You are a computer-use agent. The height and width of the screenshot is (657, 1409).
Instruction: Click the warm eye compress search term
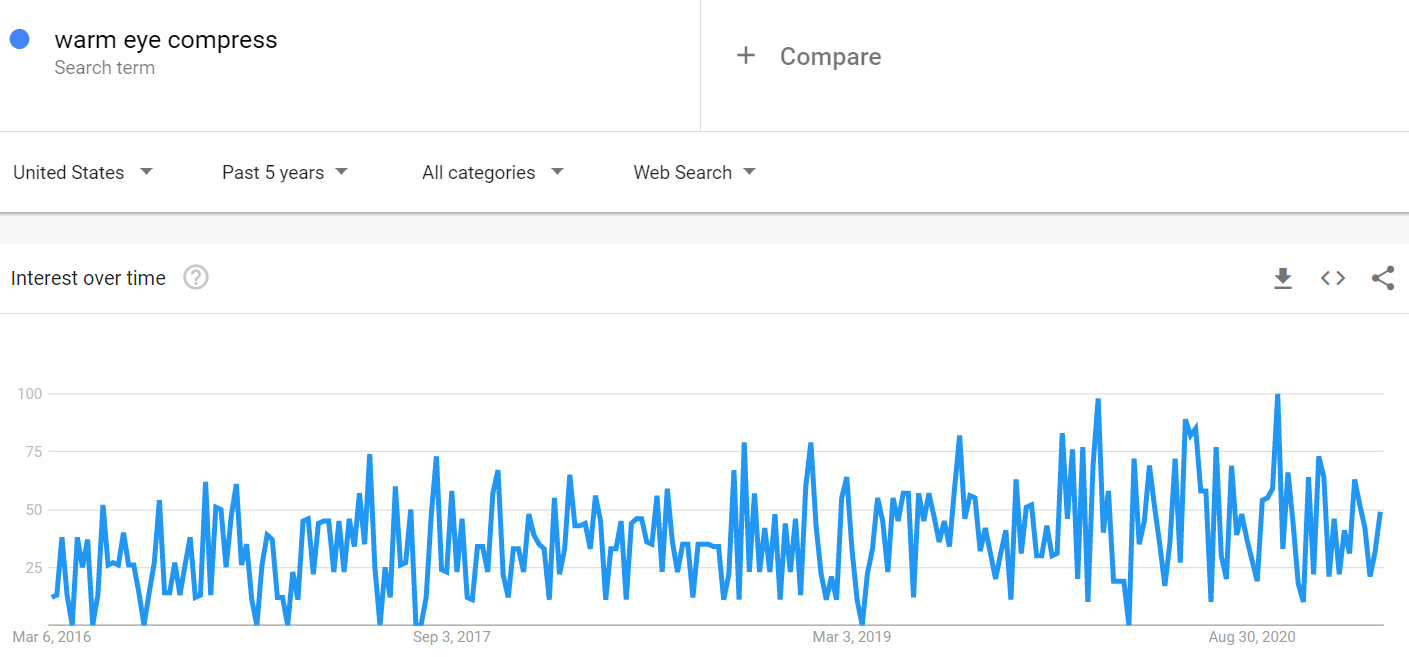tap(166, 40)
